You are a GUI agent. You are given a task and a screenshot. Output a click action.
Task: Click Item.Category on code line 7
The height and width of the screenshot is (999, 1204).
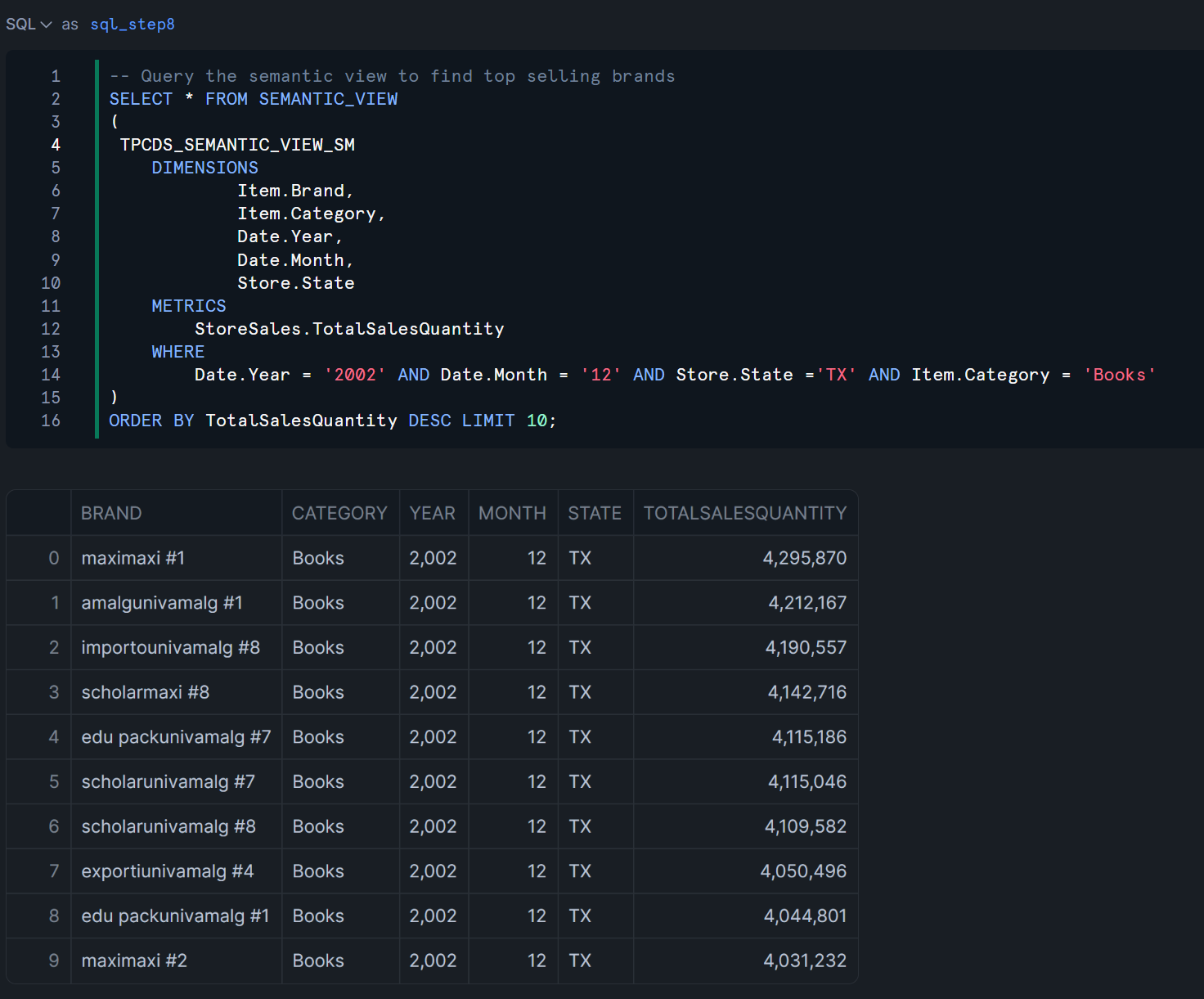[307, 214]
